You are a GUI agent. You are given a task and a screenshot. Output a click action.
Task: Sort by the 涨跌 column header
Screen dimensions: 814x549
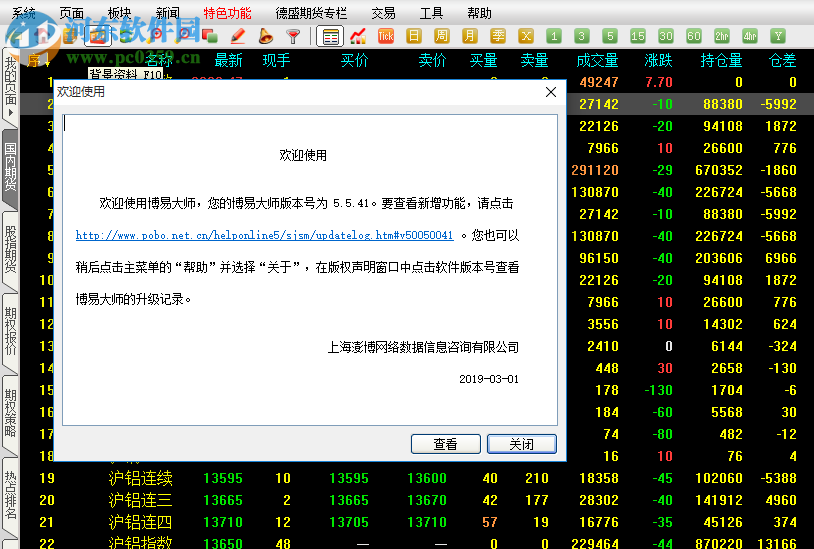658,61
